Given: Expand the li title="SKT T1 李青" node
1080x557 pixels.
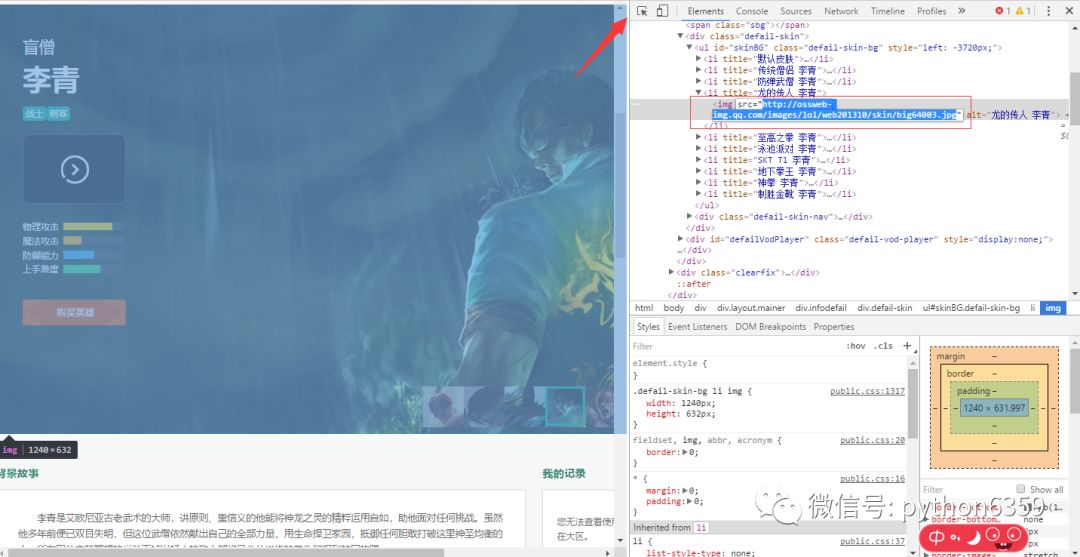Looking at the screenshot, I should (698, 160).
